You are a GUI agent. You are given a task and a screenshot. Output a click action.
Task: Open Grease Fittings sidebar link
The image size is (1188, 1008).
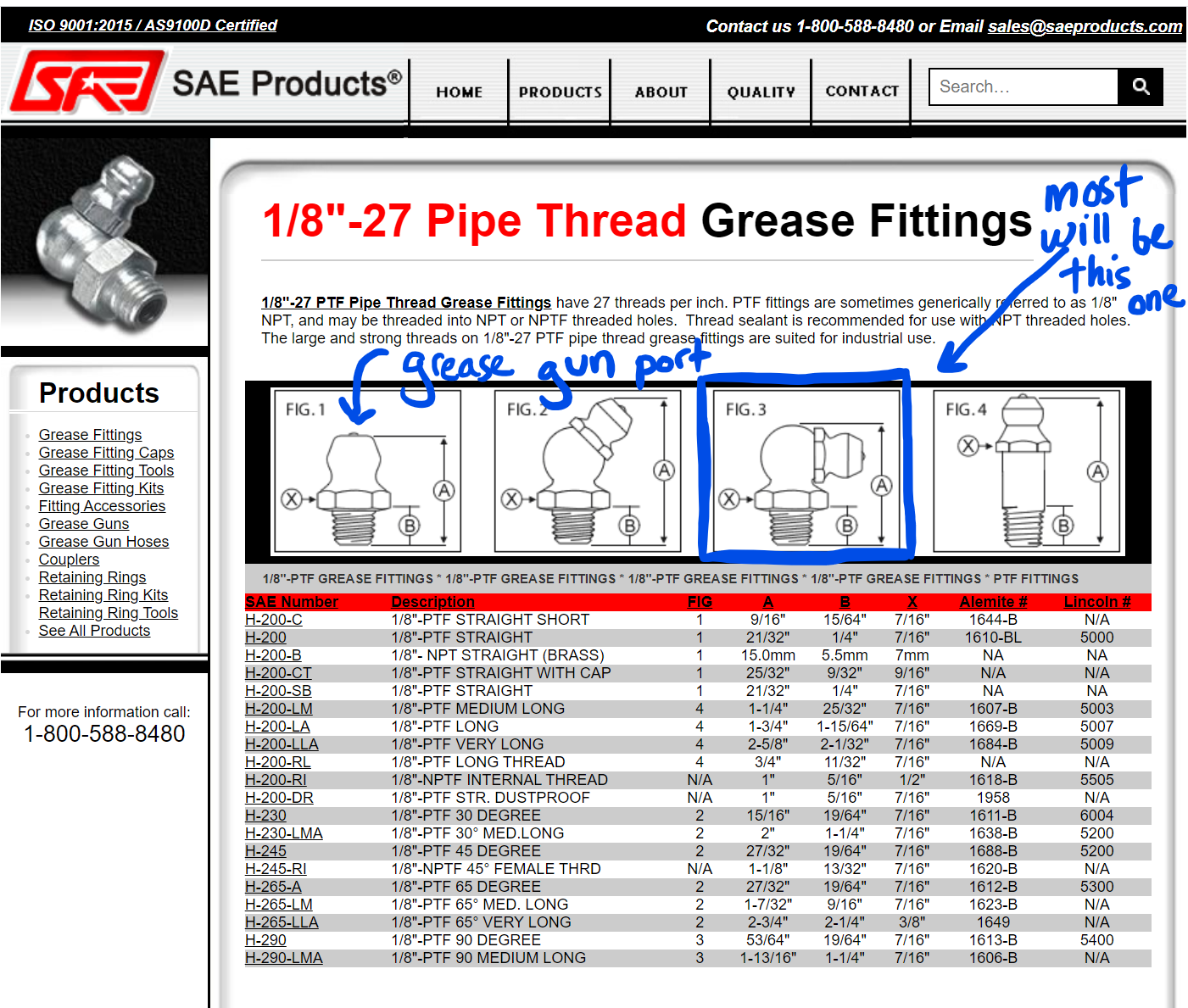click(90, 435)
